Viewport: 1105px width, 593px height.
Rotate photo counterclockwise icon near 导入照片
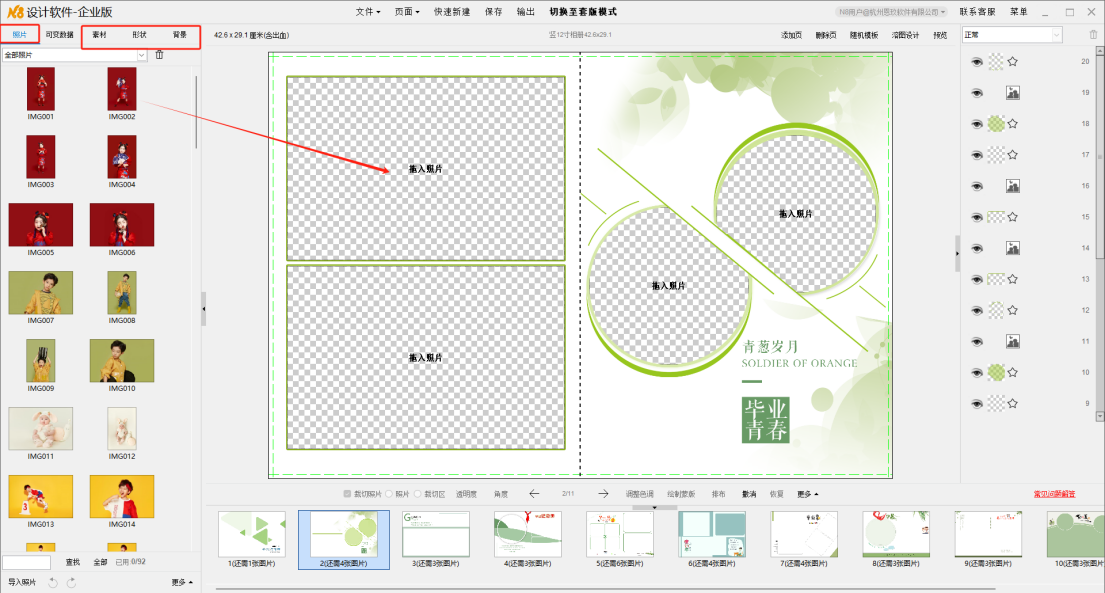(x=53, y=582)
